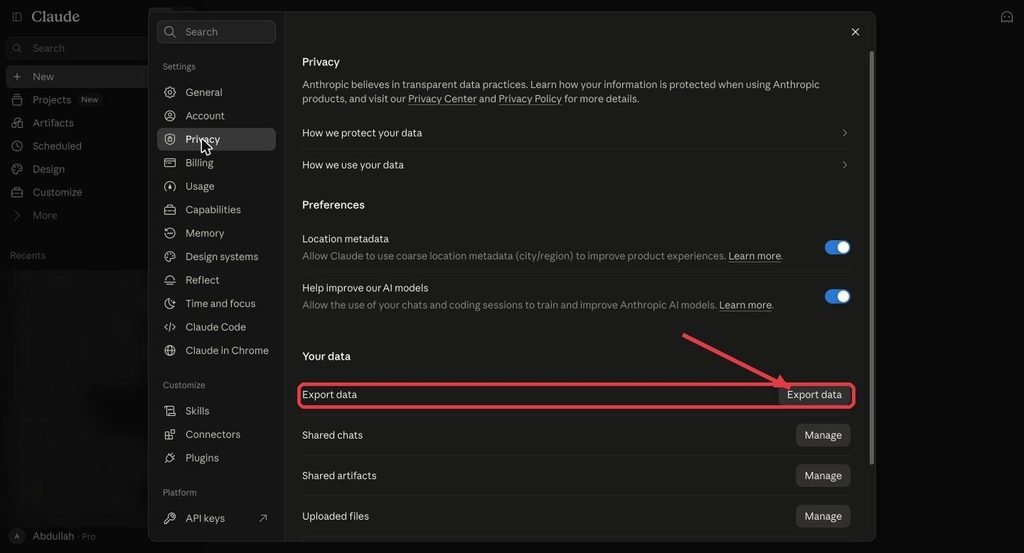
Task: Toggle the Location metadata switch
Action: tap(837, 247)
